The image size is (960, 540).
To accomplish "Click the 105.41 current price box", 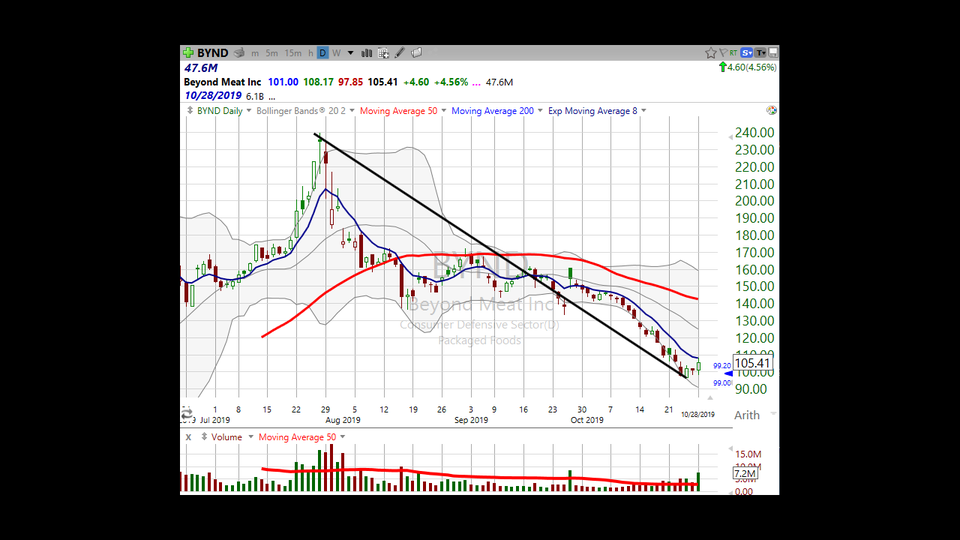I will [x=753, y=364].
